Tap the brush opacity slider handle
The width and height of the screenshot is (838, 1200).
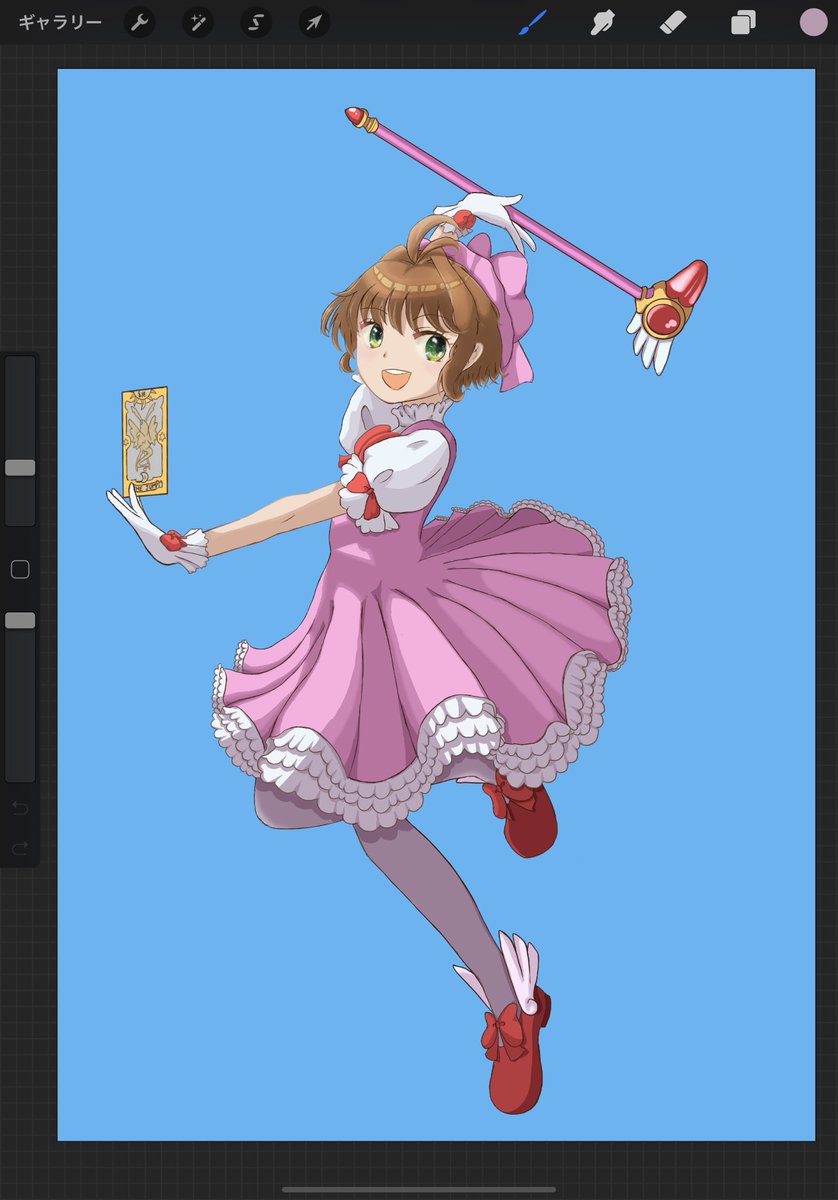tap(20, 620)
